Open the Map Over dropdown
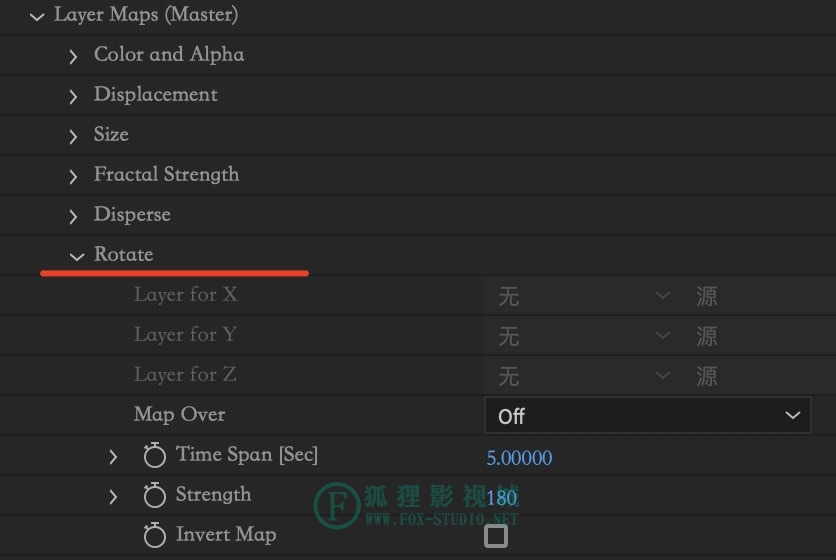836x560 pixels. (647, 415)
